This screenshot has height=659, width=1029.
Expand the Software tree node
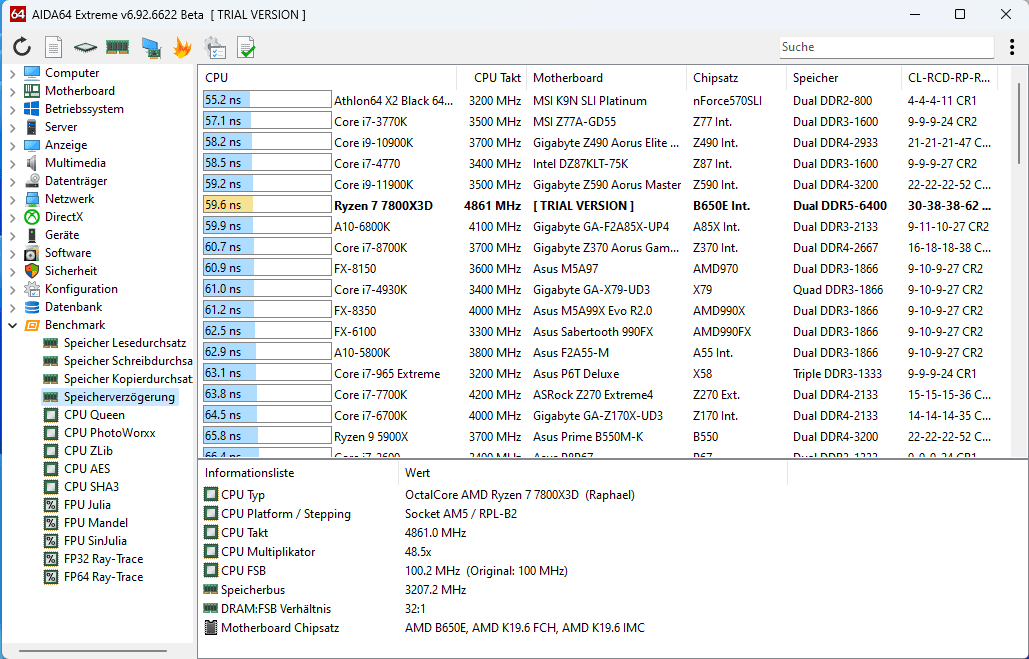tap(12, 253)
